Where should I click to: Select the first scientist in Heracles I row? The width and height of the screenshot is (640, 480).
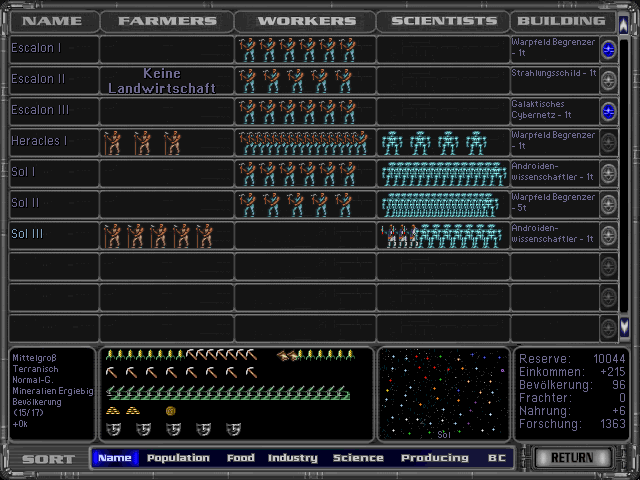click(x=391, y=143)
